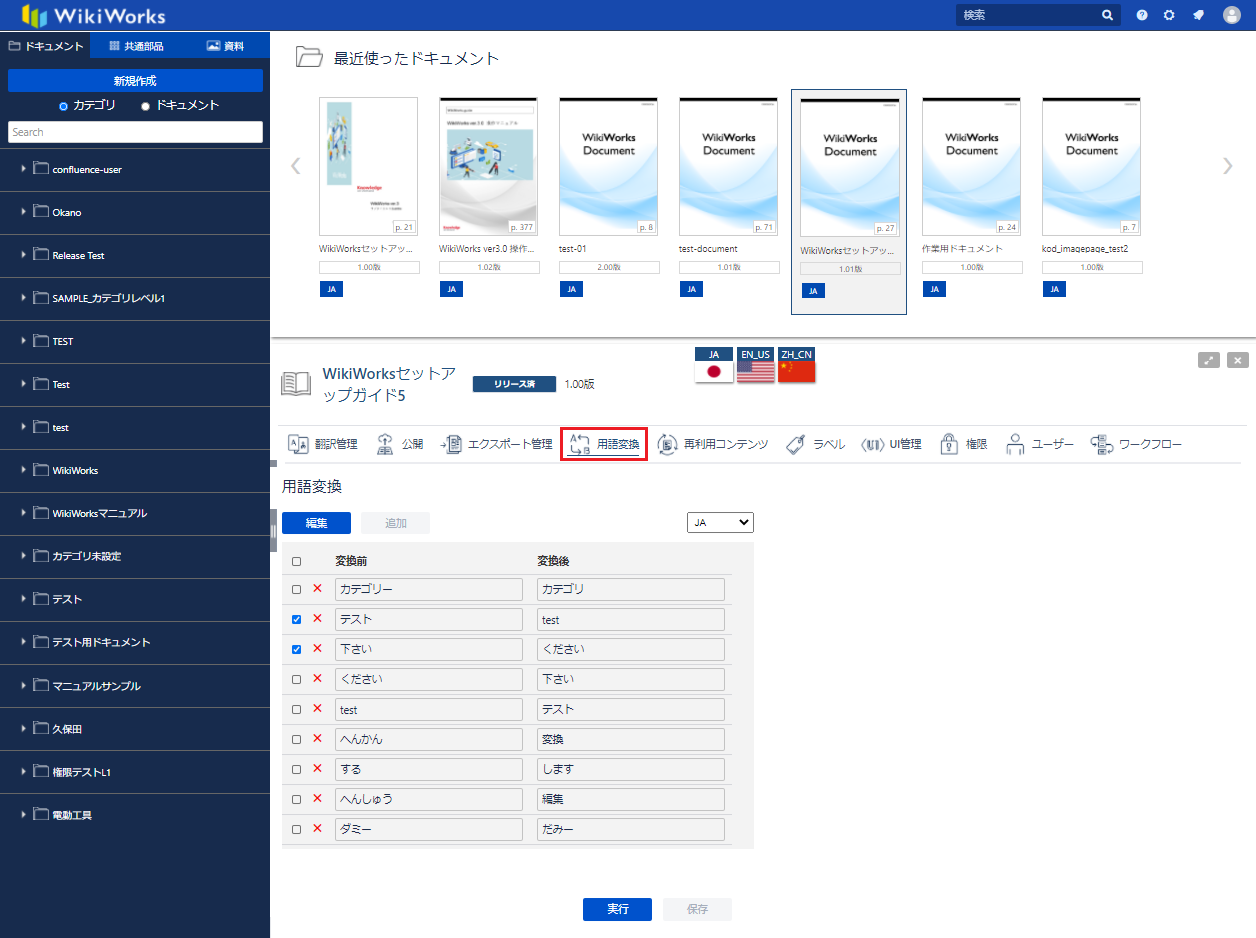Expand the confluence-user folder
The width and height of the screenshot is (1256, 938).
click(x=24, y=169)
